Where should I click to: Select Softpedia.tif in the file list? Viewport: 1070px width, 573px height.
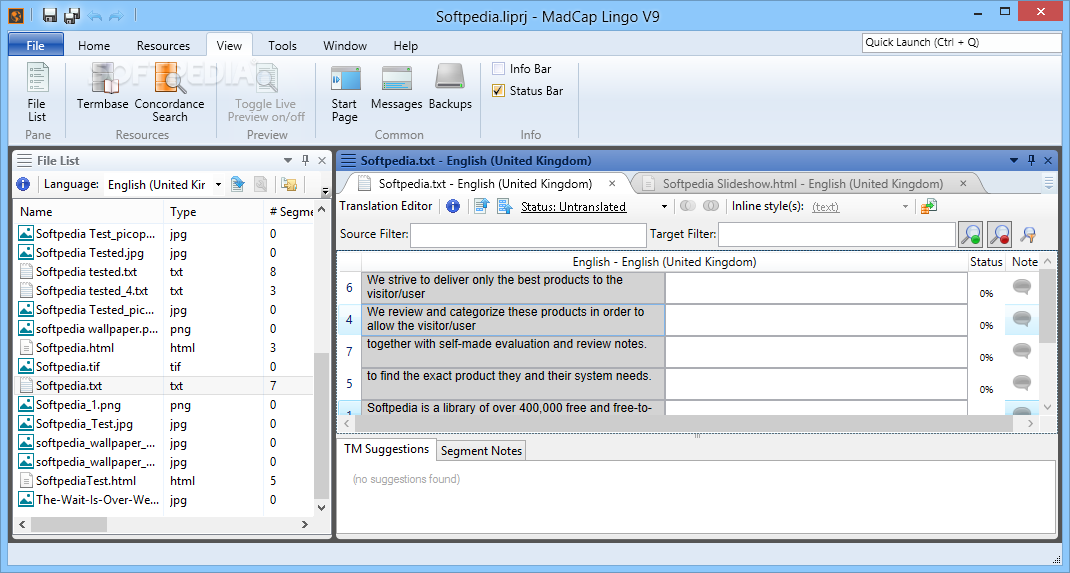pos(163,366)
